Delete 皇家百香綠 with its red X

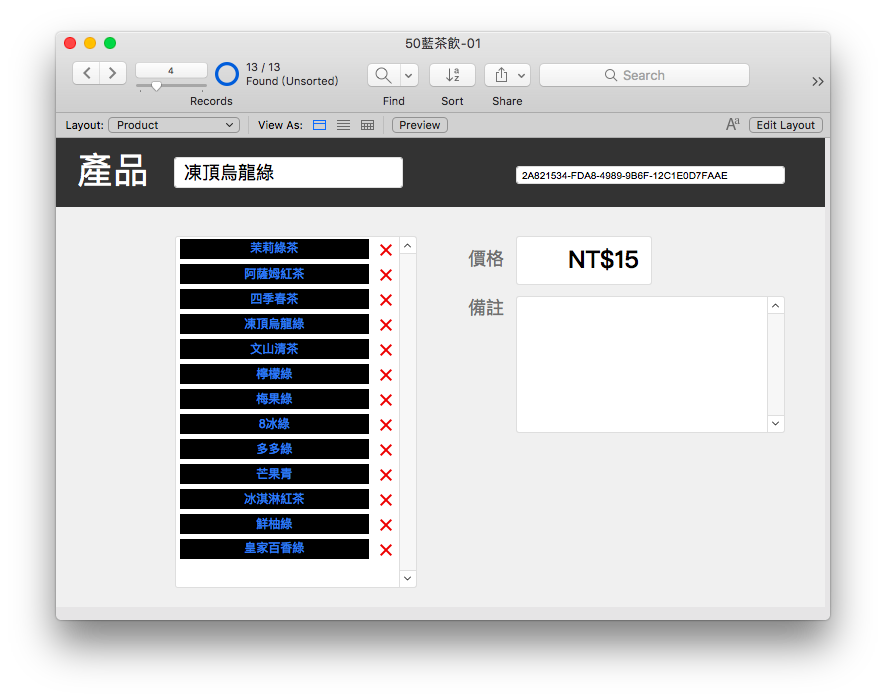386,550
